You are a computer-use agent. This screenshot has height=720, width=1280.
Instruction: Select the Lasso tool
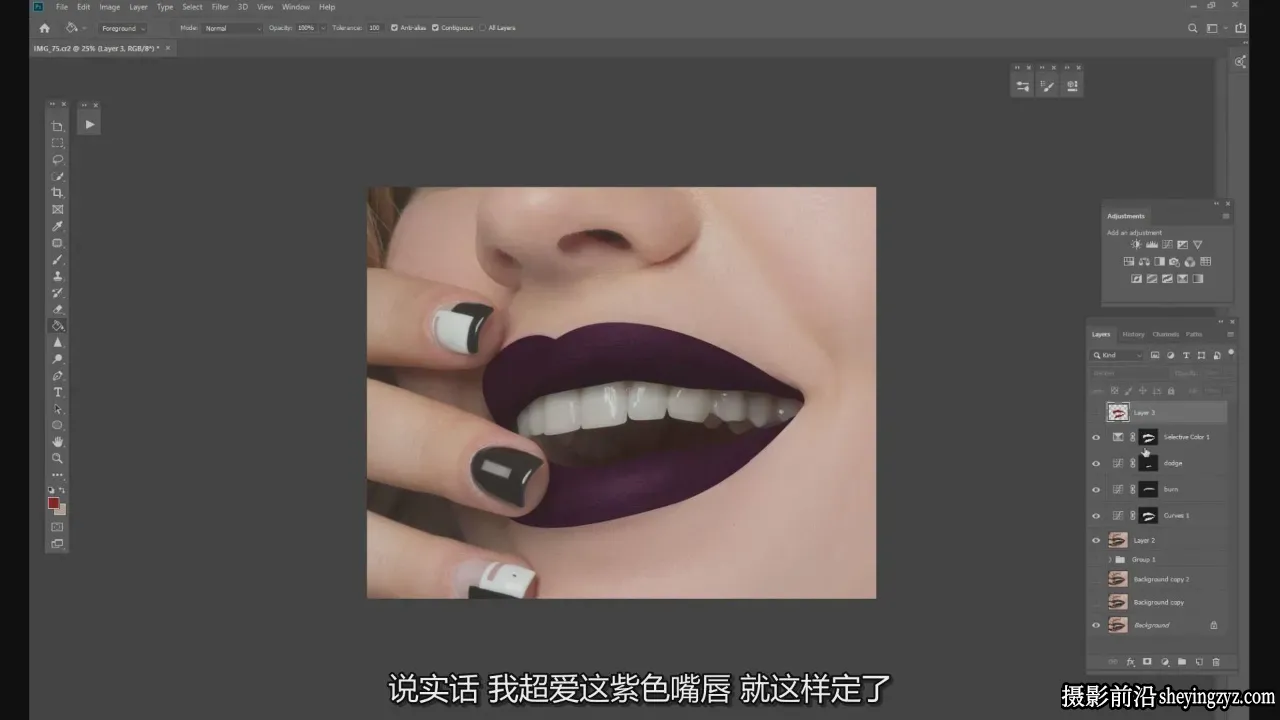[58, 160]
